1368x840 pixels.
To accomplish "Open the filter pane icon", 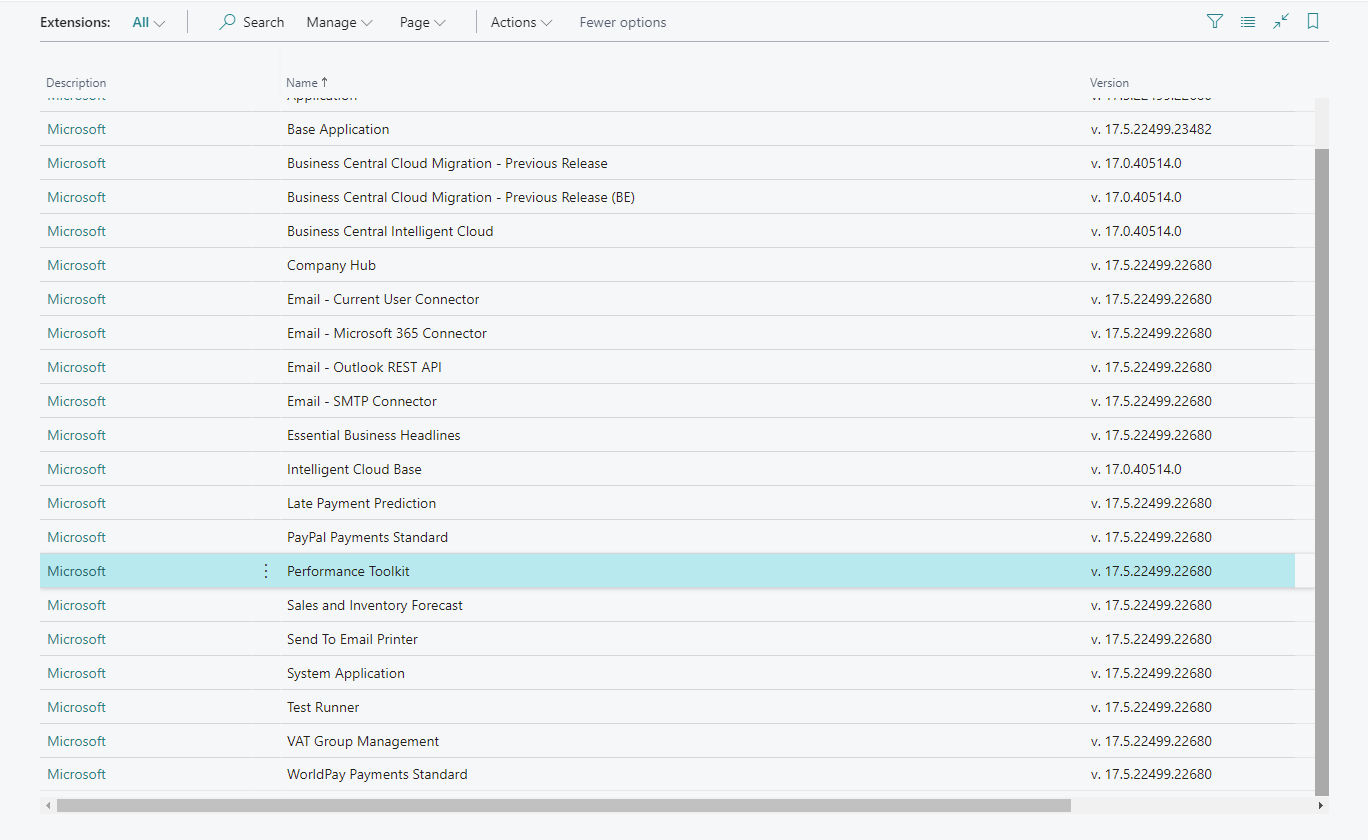I will coord(1215,21).
